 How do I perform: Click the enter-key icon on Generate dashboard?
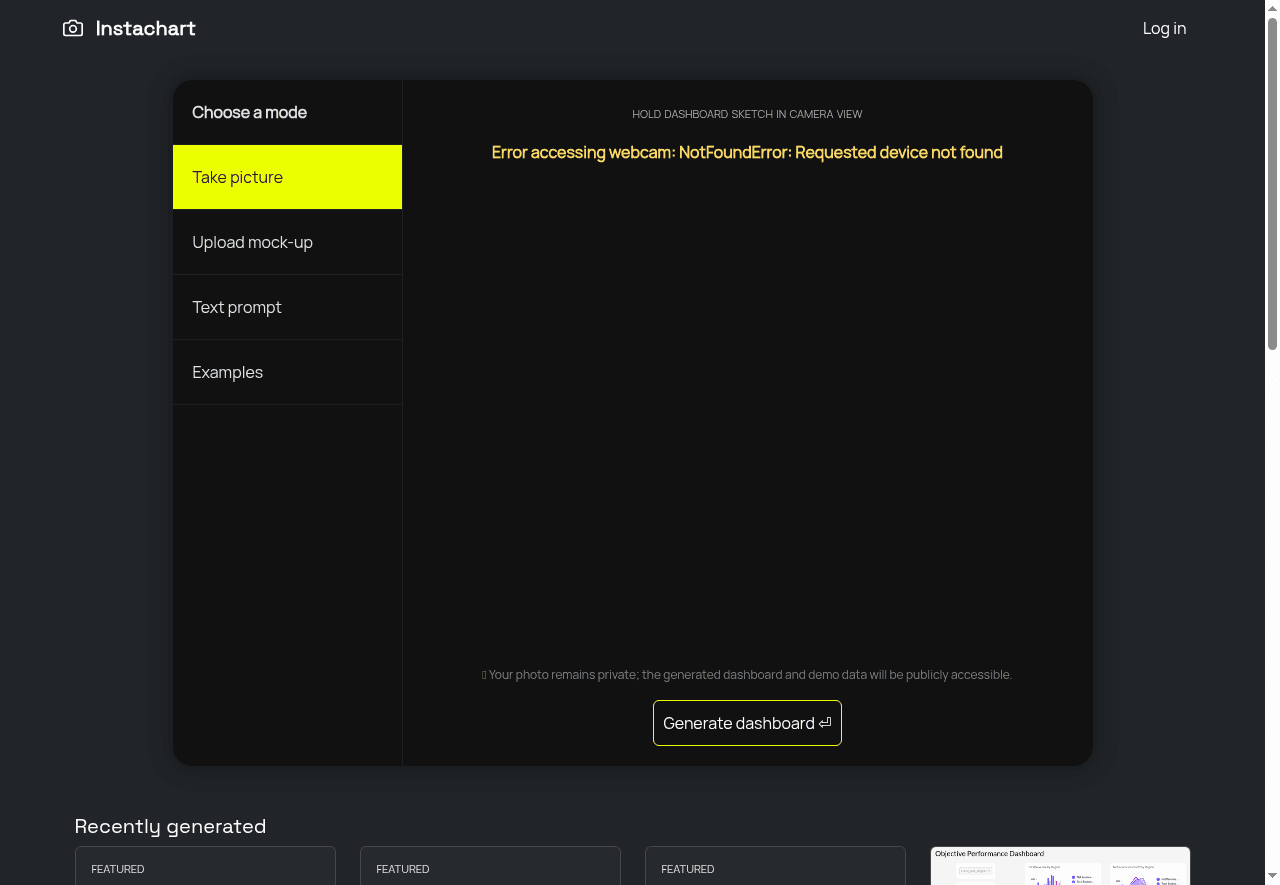tap(825, 723)
